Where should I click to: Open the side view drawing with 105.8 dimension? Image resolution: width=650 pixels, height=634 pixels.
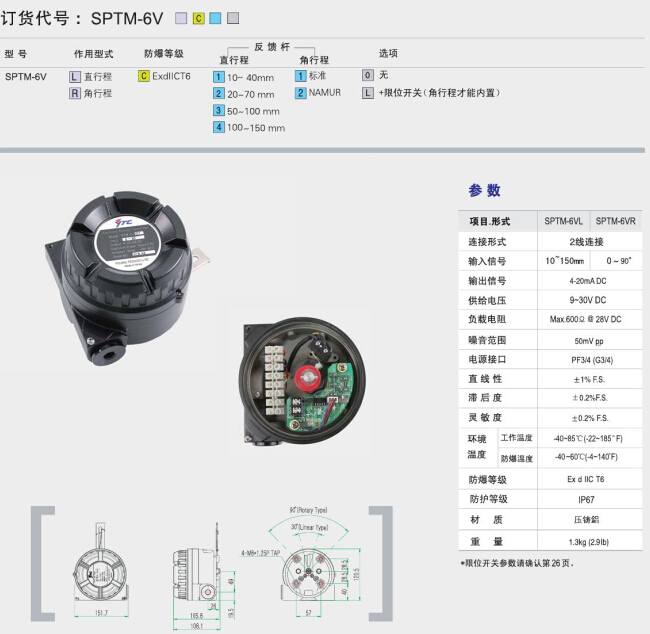[203, 576]
